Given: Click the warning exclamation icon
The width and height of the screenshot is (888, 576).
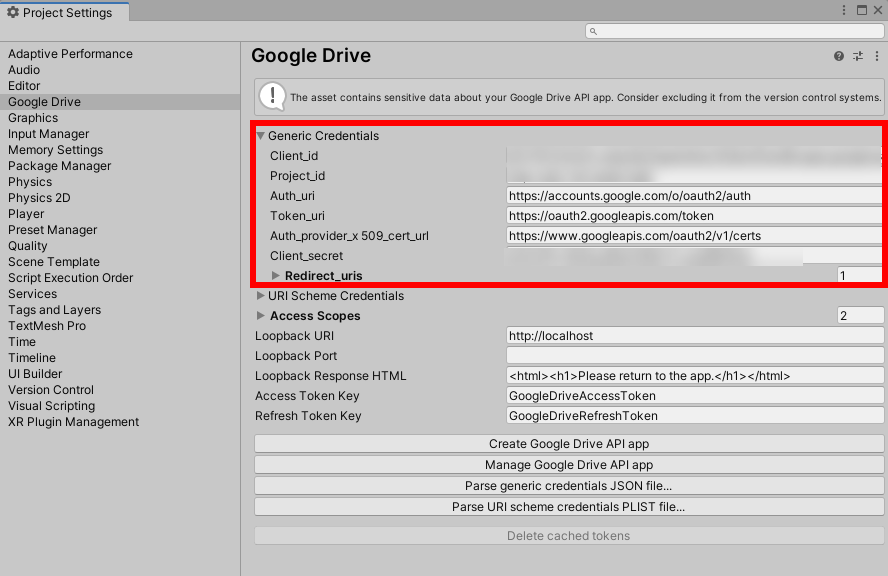Looking at the screenshot, I should pyautogui.click(x=272, y=96).
